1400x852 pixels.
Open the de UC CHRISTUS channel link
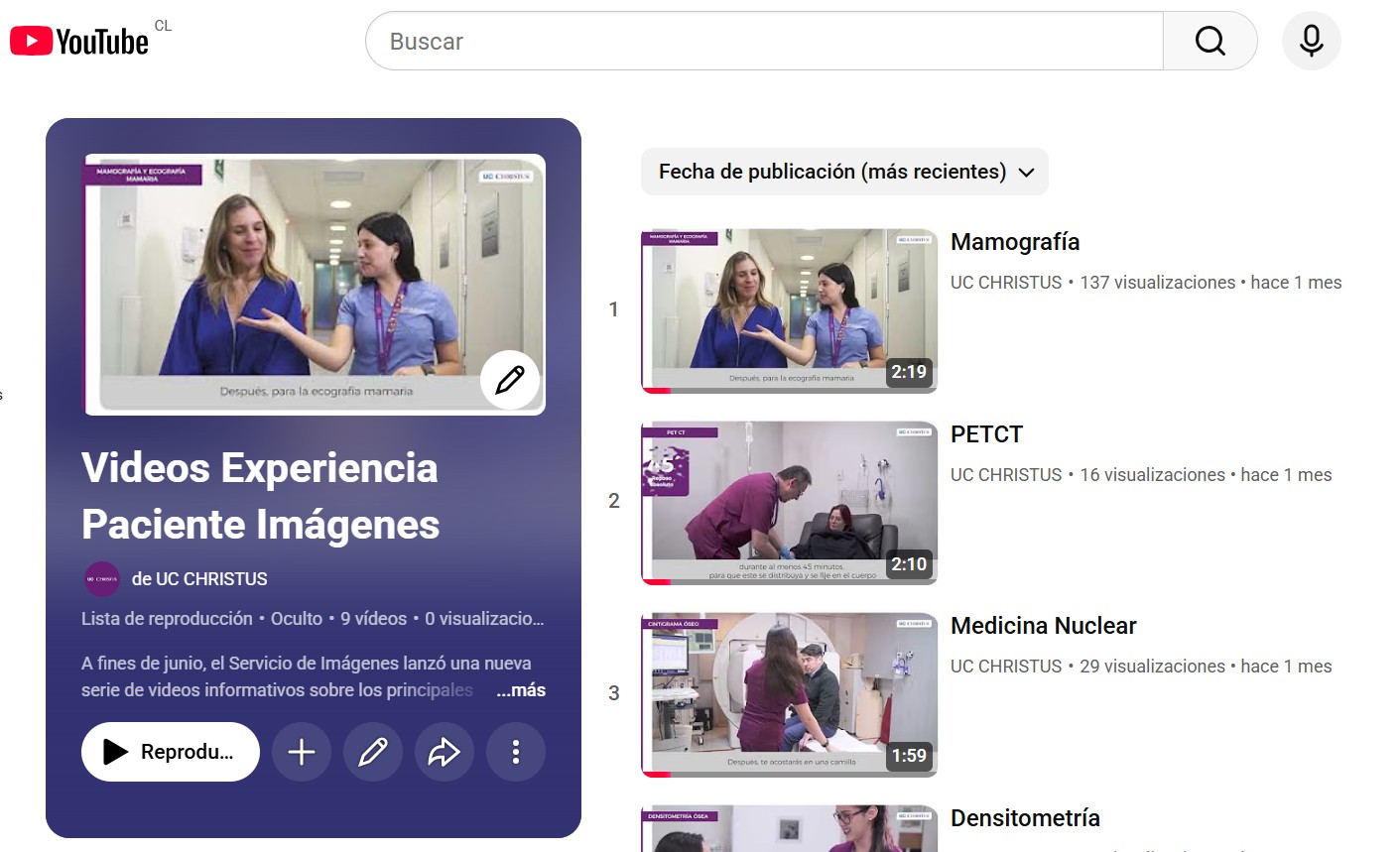[199, 579]
